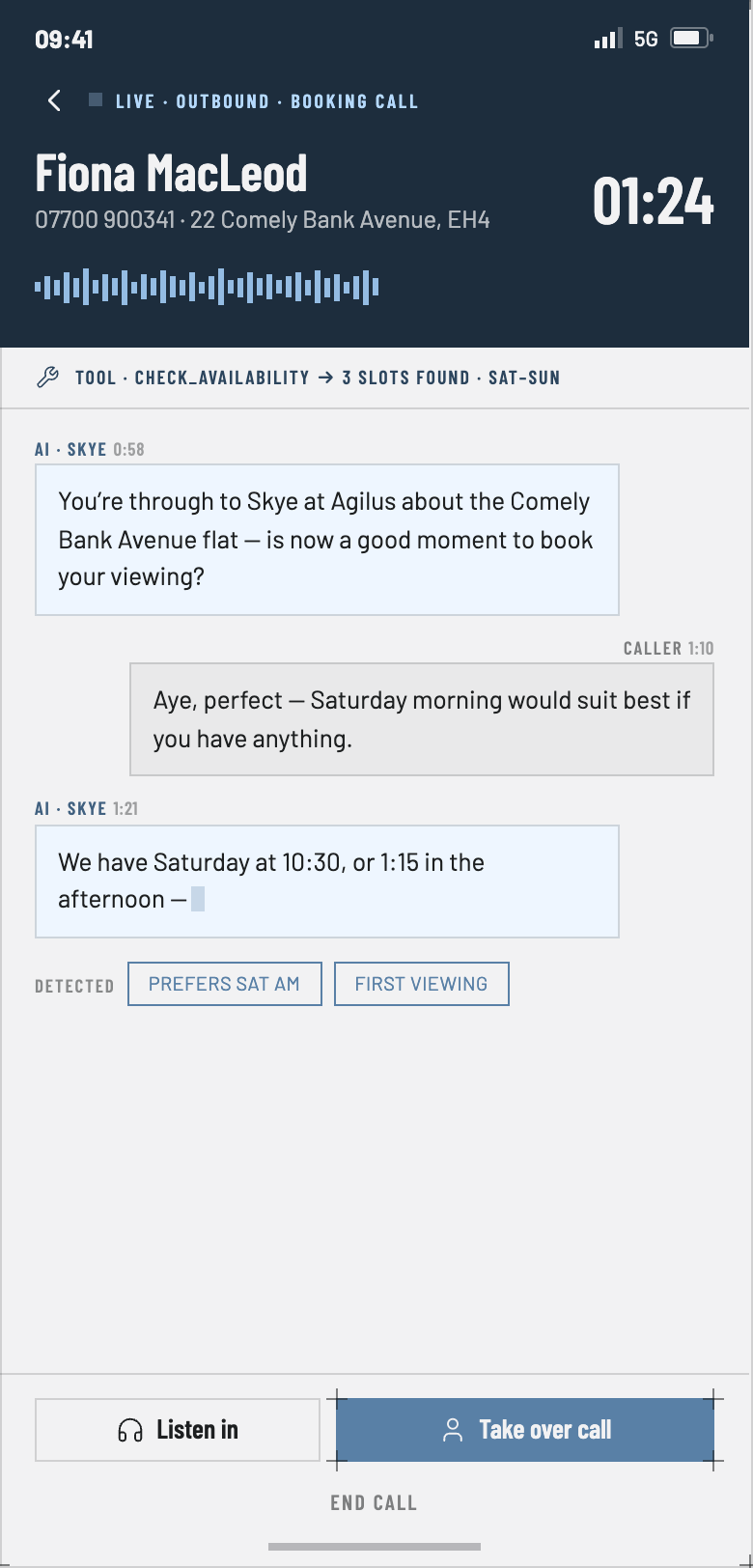
Task: Tap the 01:24 call timer
Action: 654,202
